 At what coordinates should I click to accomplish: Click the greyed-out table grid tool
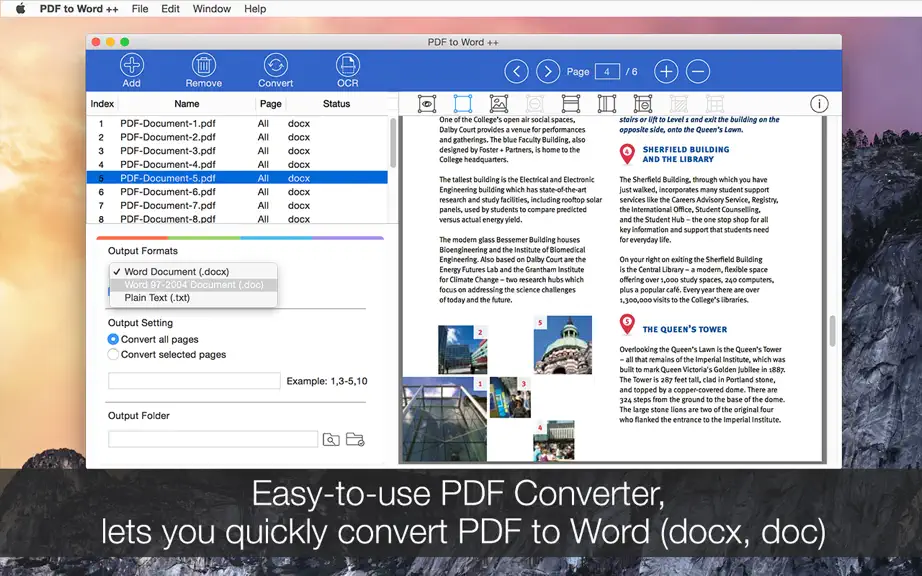(714, 103)
